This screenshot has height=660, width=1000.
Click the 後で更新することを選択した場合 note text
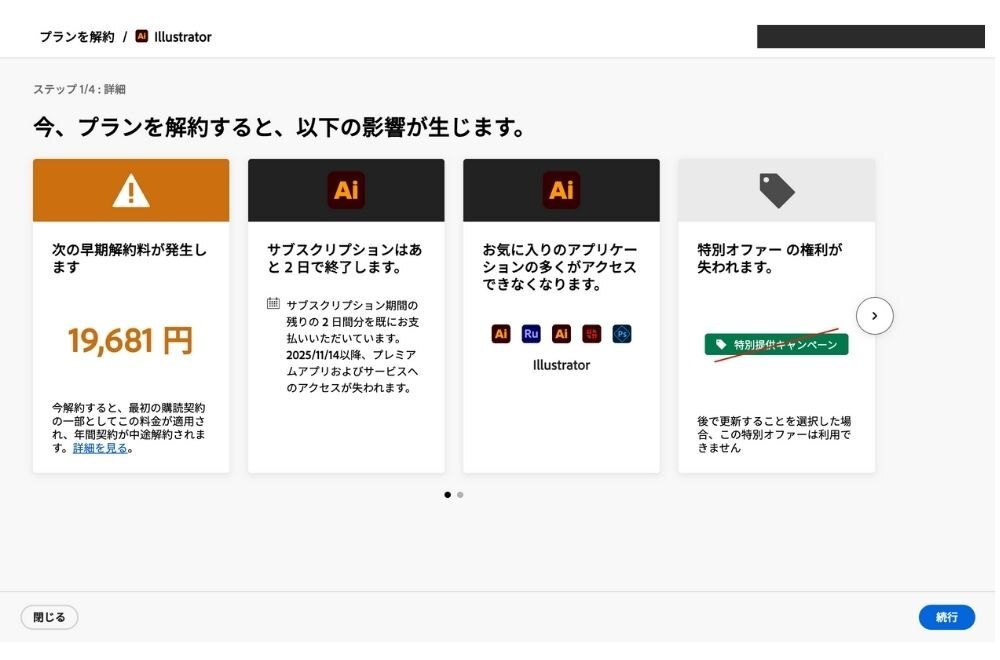point(774,434)
